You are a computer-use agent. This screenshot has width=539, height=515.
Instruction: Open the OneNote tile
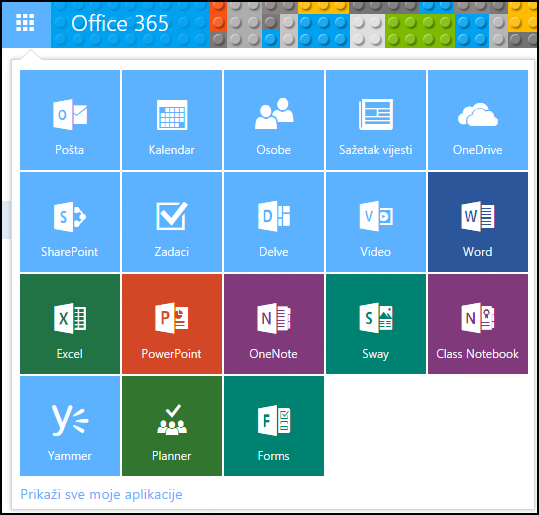(x=274, y=324)
